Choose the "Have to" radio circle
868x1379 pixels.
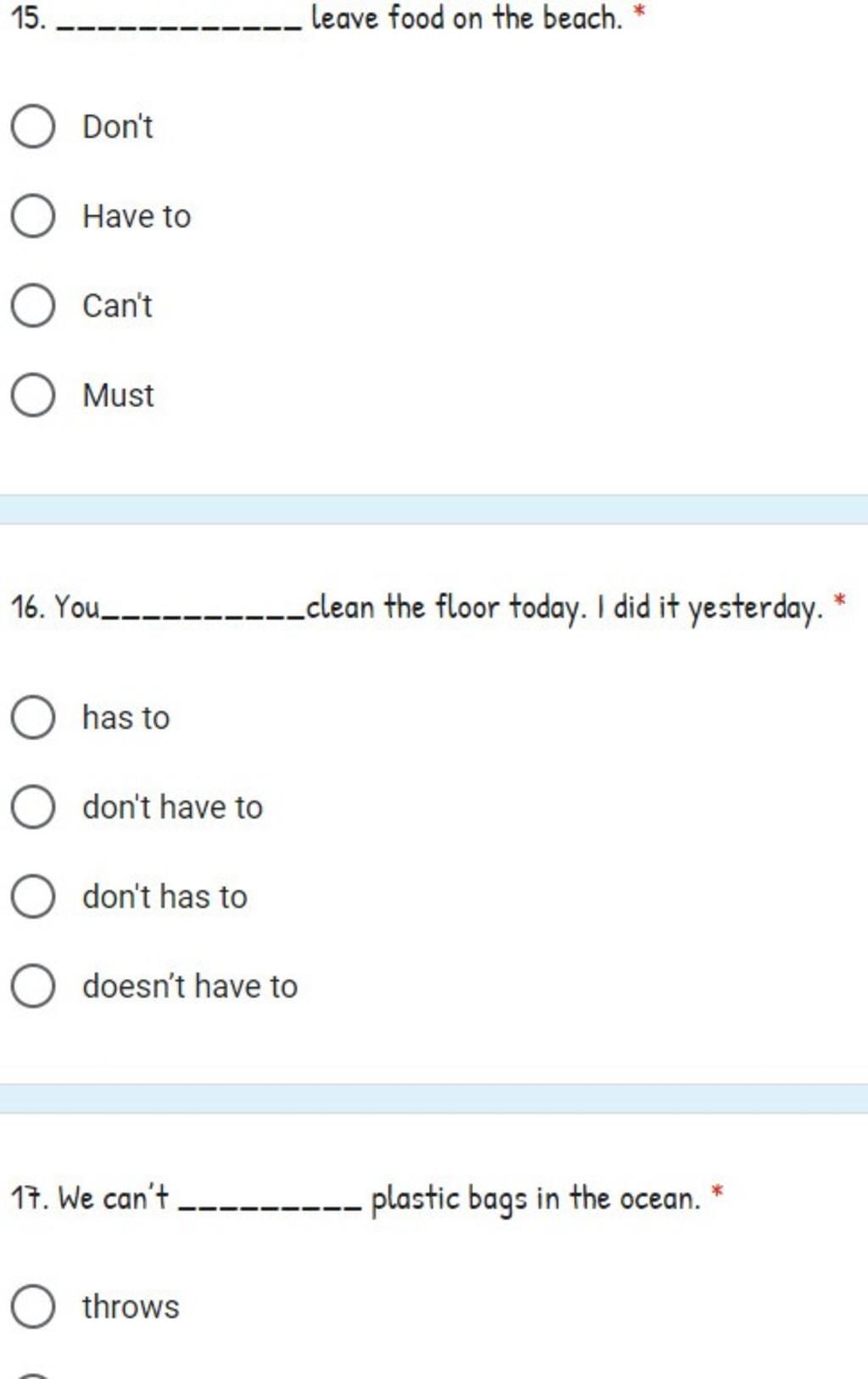[33, 216]
